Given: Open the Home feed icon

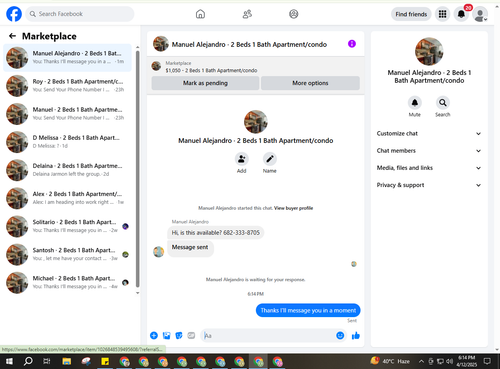Looking at the screenshot, I should 200,14.
